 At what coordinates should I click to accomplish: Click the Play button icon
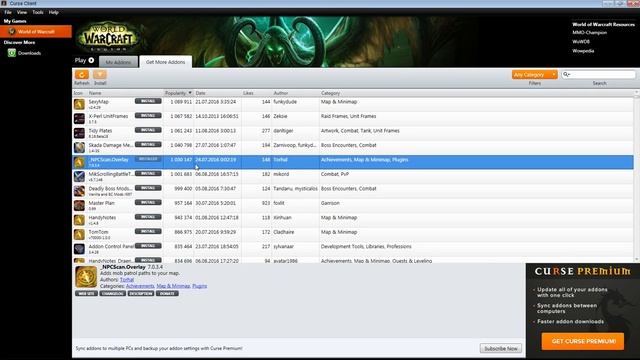tap(91, 60)
